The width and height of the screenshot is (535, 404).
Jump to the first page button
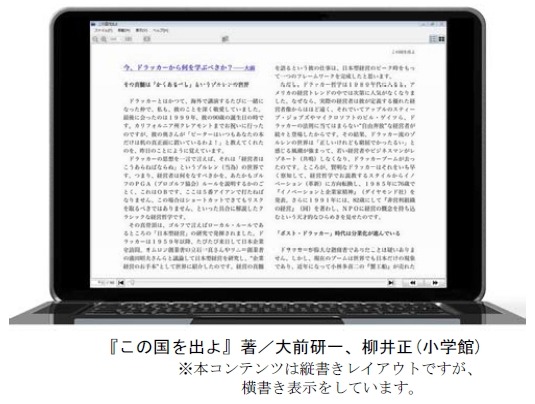pyautogui.click(x=121, y=283)
